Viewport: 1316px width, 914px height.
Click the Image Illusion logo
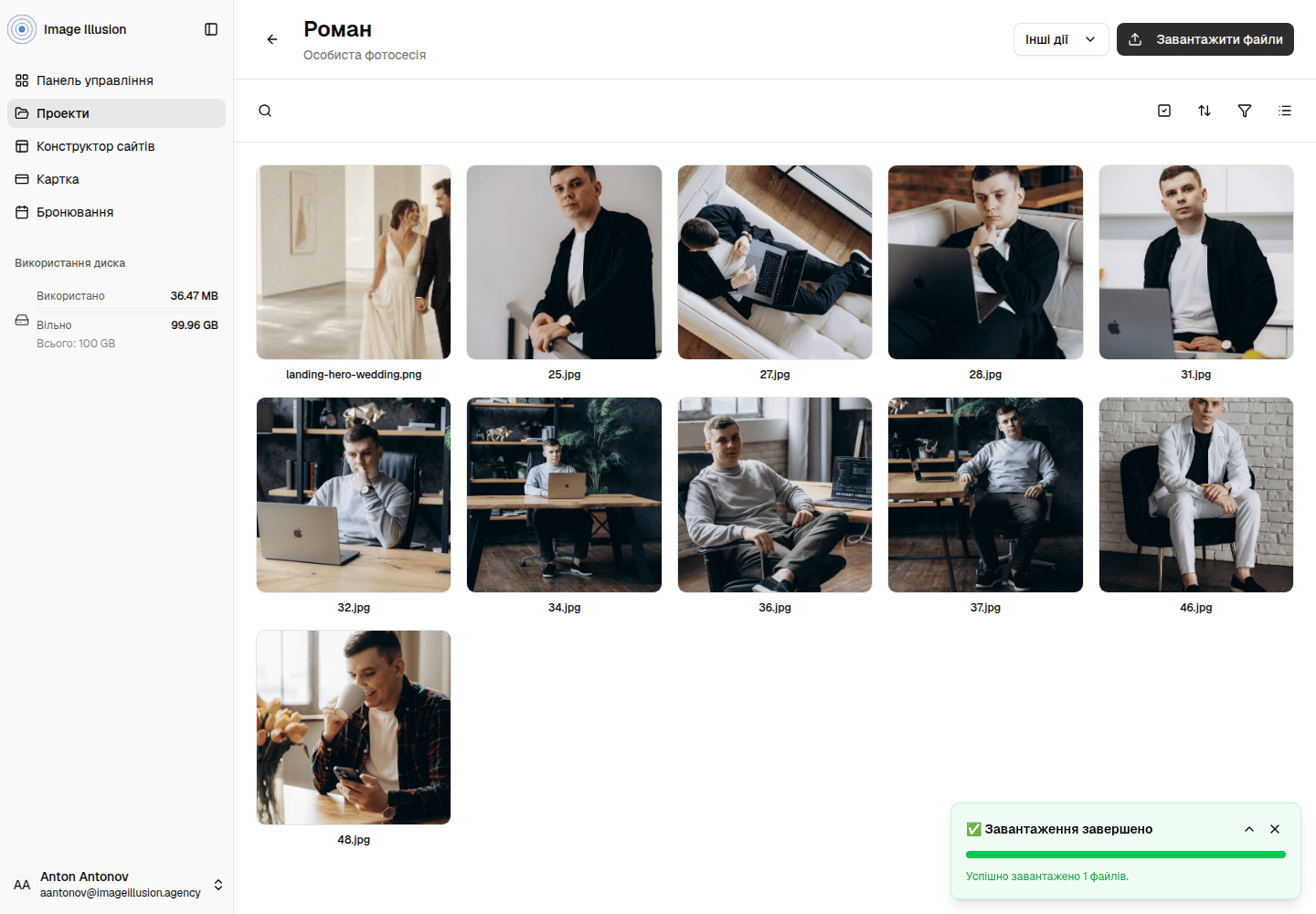[x=22, y=29]
